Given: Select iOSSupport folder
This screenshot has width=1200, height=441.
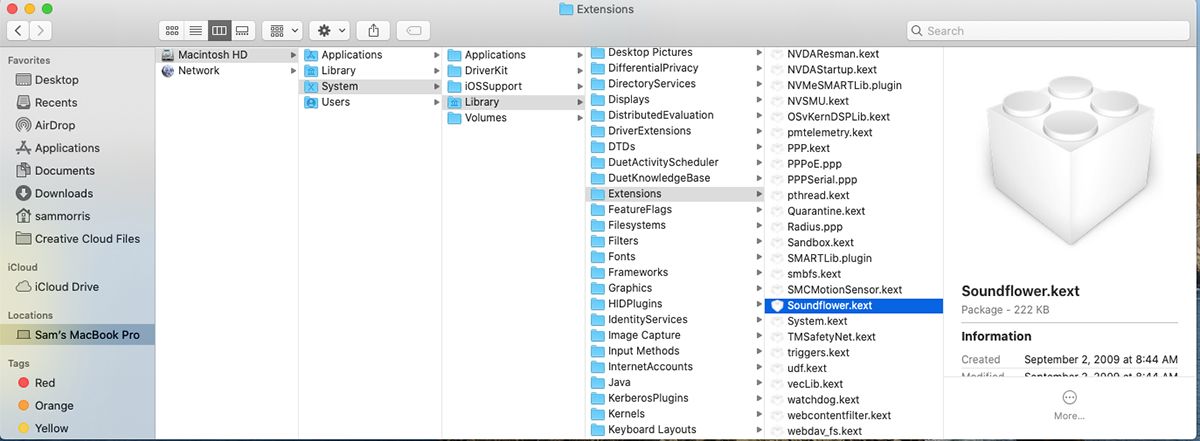Looking at the screenshot, I should coord(513,87).
